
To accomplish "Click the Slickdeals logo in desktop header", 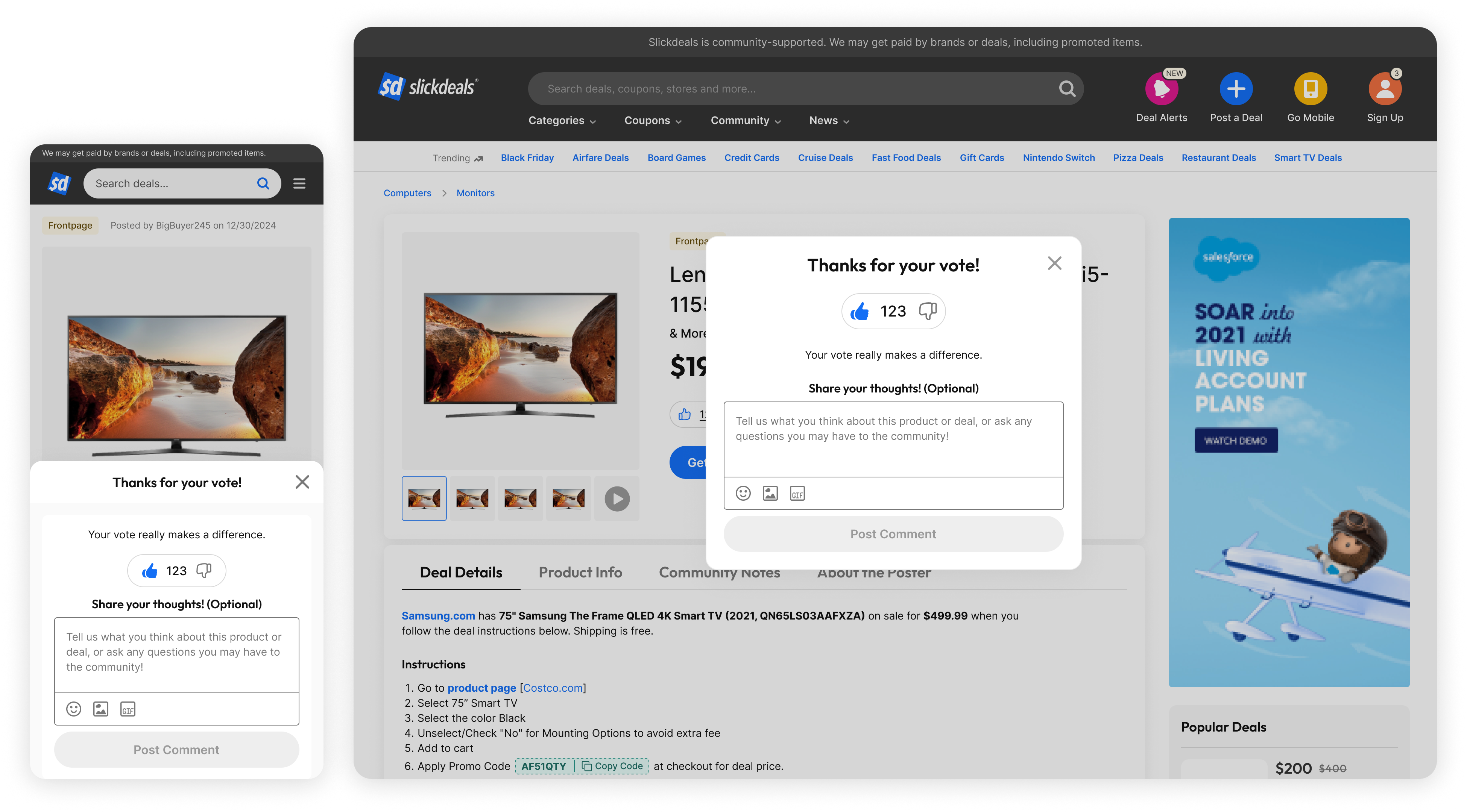I will (x=428, y=87).
